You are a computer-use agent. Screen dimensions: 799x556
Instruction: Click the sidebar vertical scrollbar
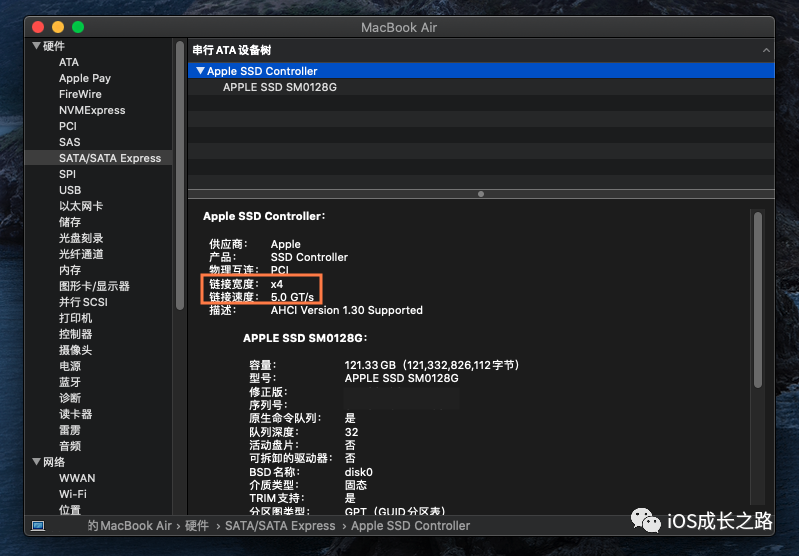[x=179, y=176]
